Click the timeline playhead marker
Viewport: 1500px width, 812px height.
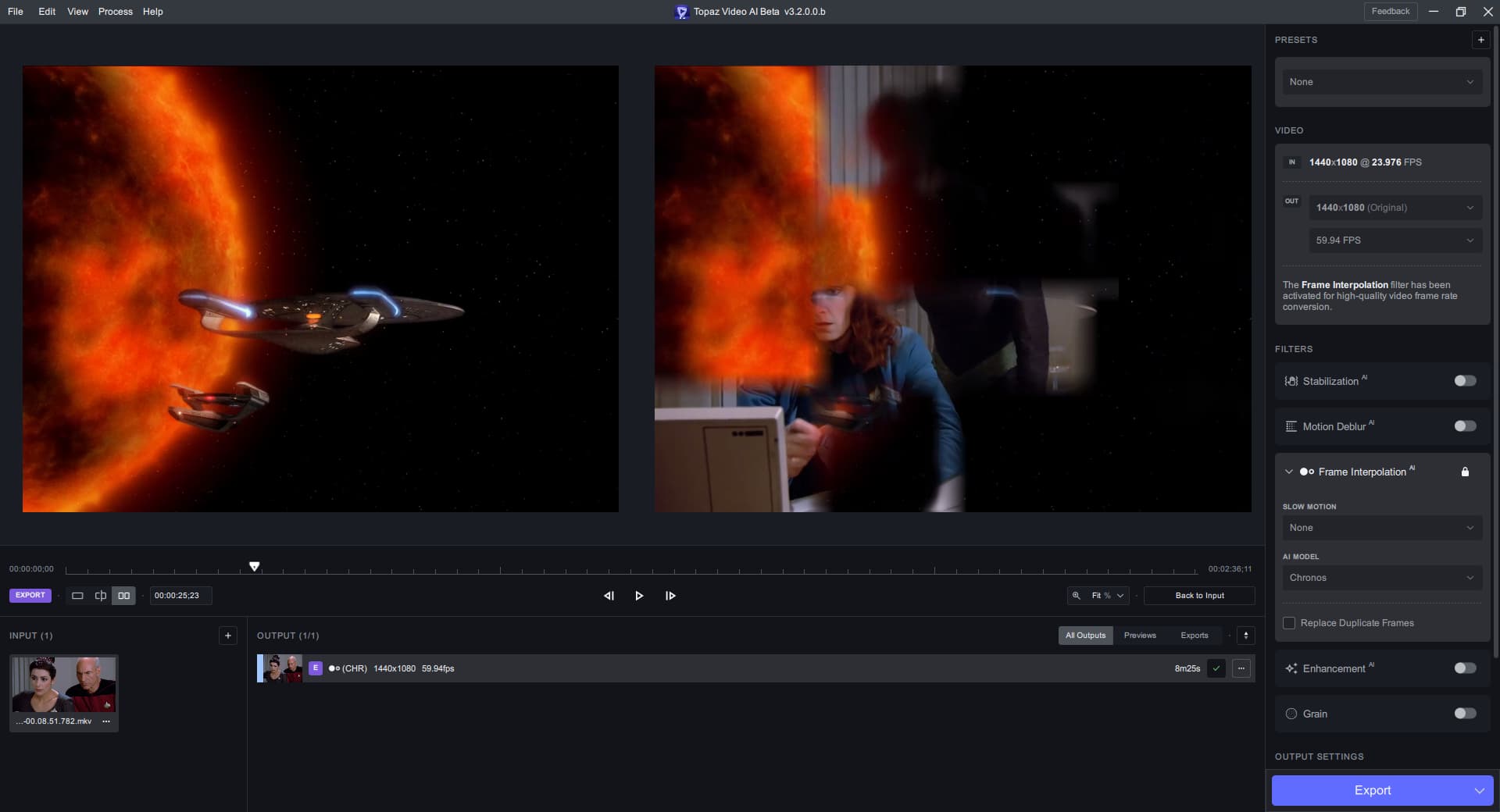254,566
